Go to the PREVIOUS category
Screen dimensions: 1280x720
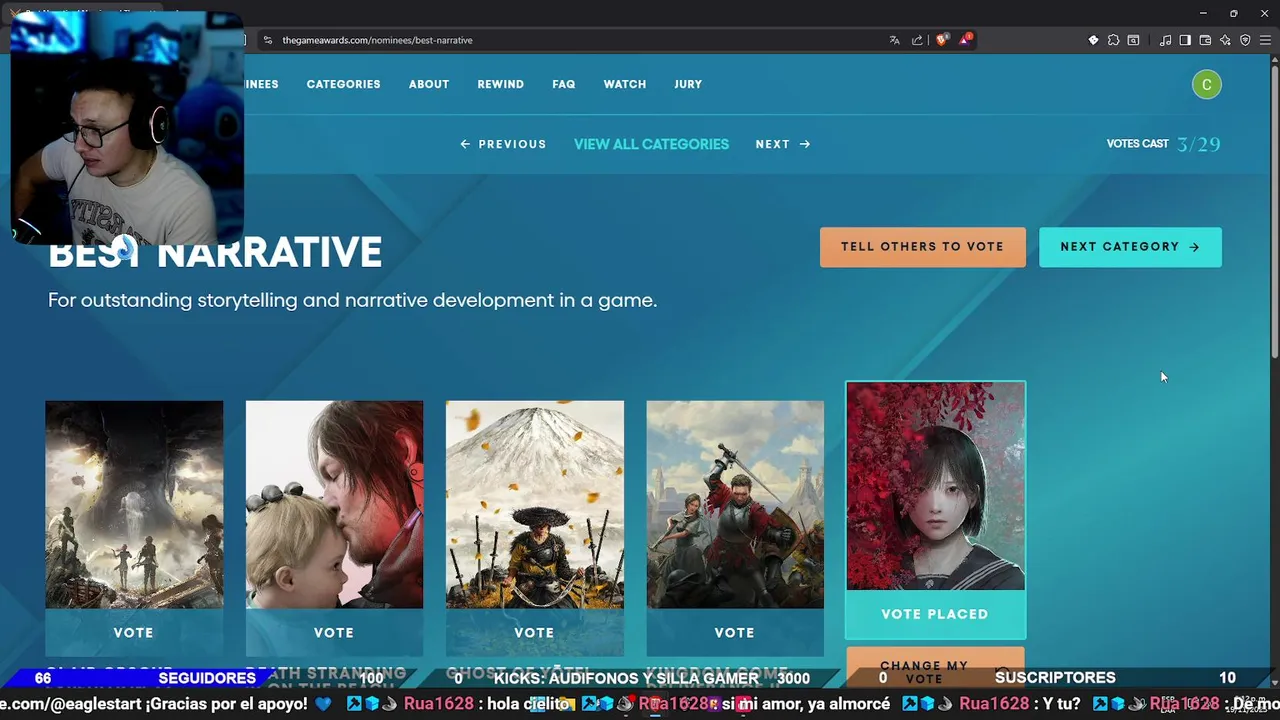tap(503, 144)
